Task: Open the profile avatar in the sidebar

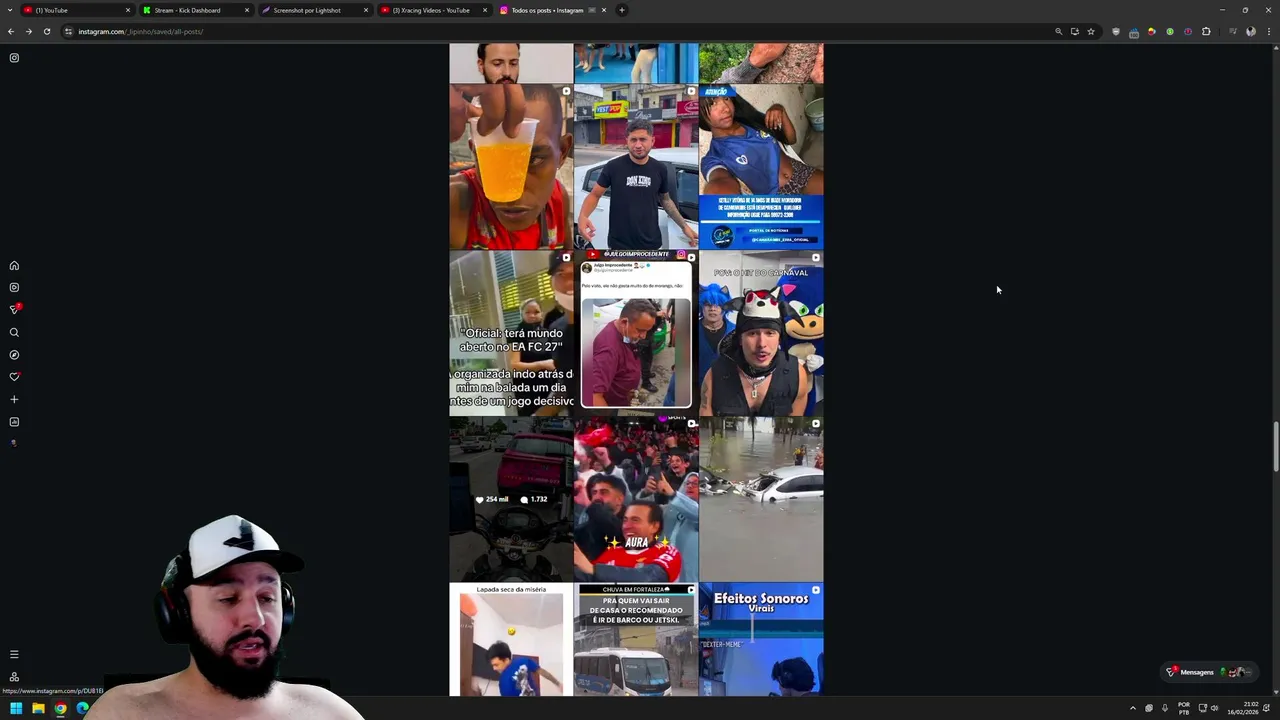Action: (x=14, y=443)
